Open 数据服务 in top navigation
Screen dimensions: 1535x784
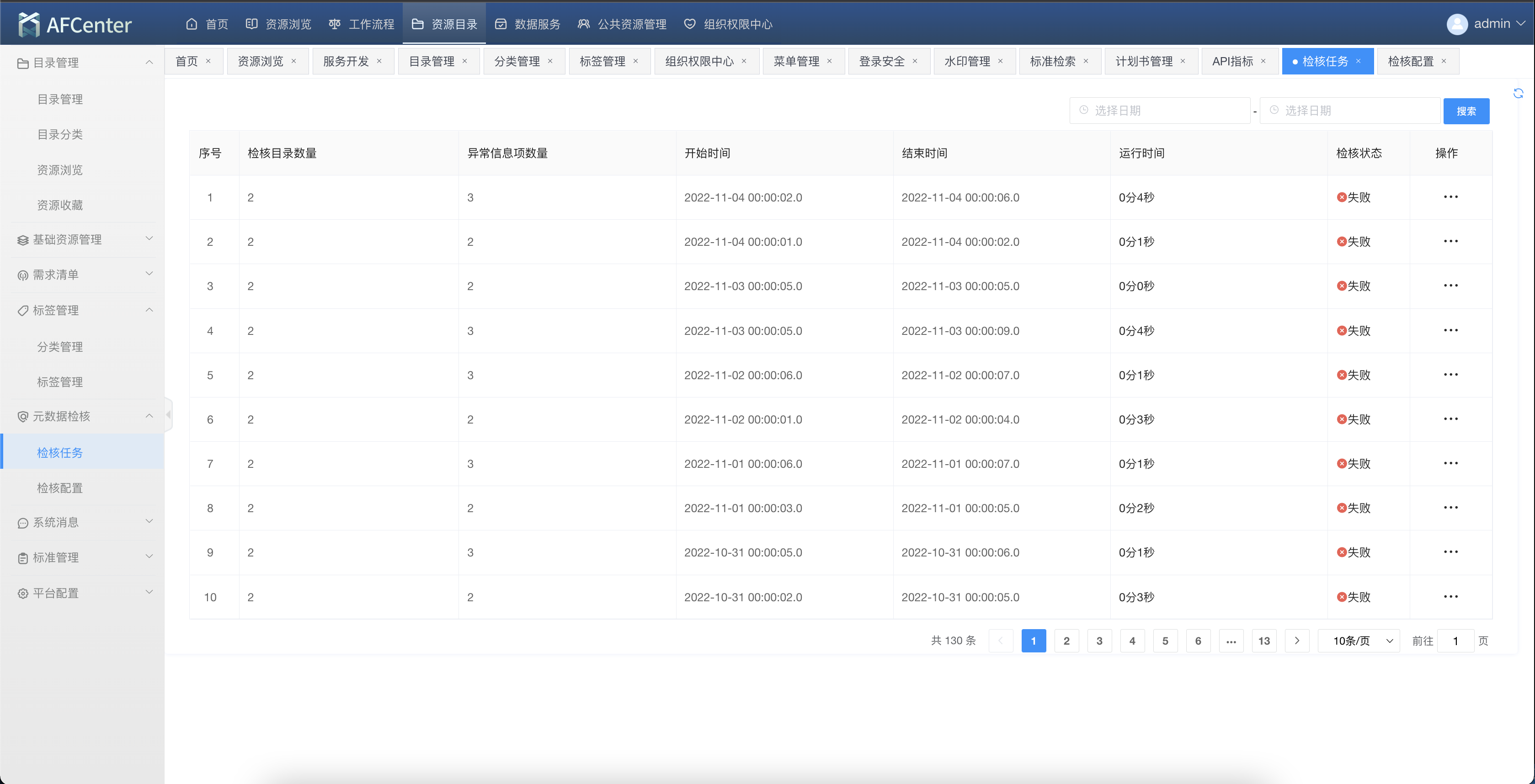pyautogui.click(x=528, y=24)
